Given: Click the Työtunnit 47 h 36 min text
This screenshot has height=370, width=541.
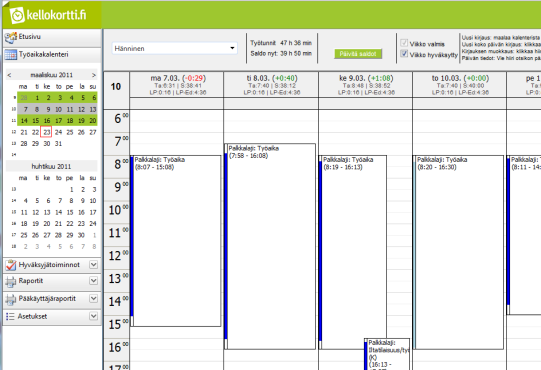Looking at the screenshot, I should [281, 43].
